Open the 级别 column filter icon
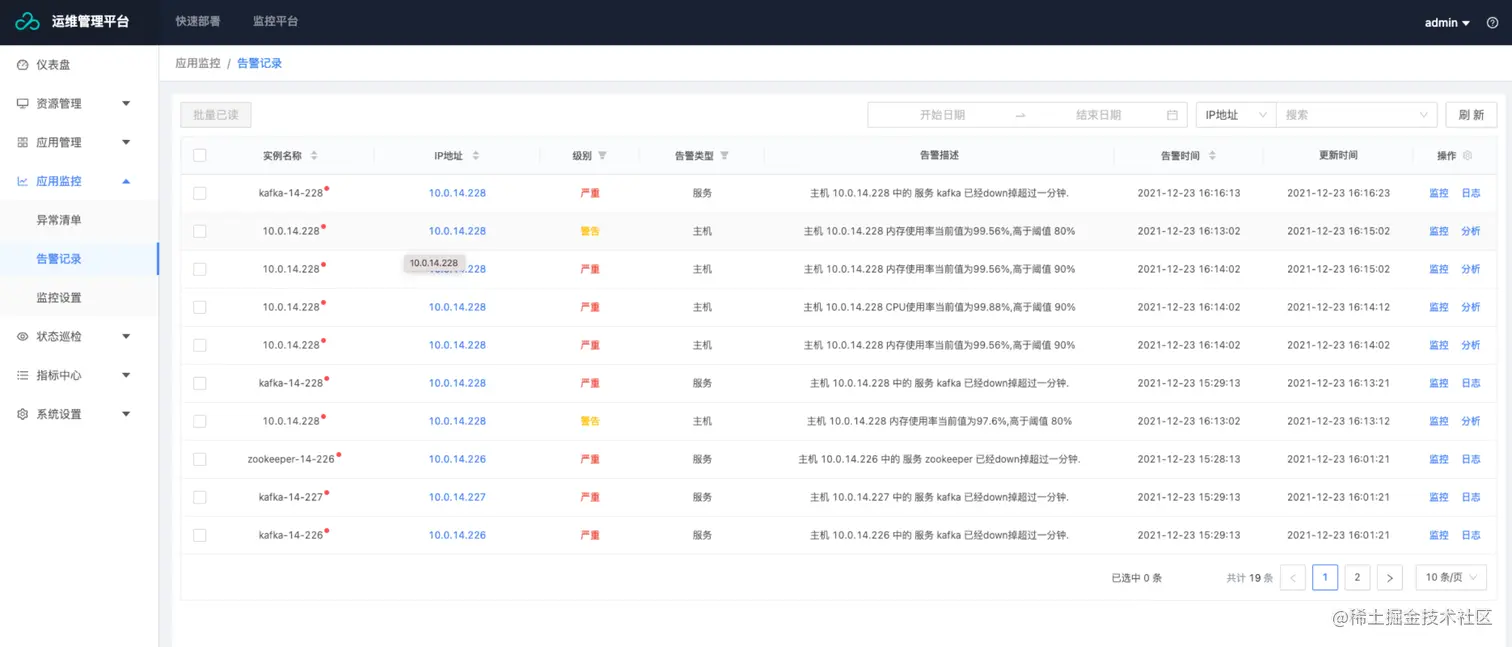 (602, 156)
